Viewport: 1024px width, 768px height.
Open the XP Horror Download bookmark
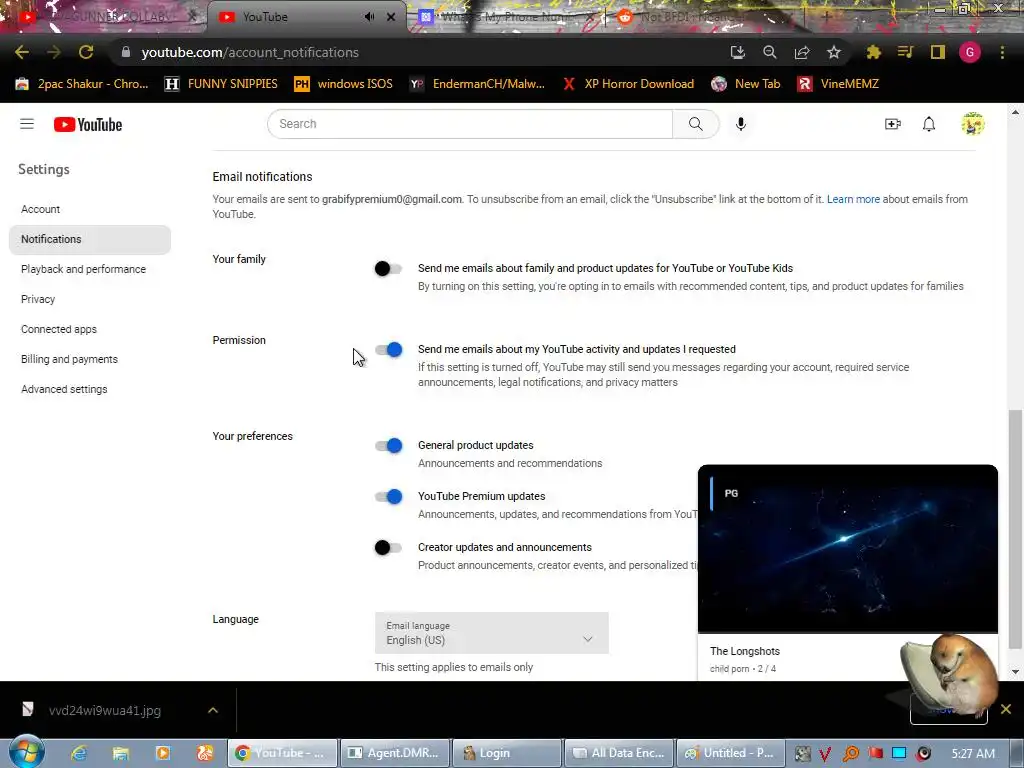pos(628,84)
